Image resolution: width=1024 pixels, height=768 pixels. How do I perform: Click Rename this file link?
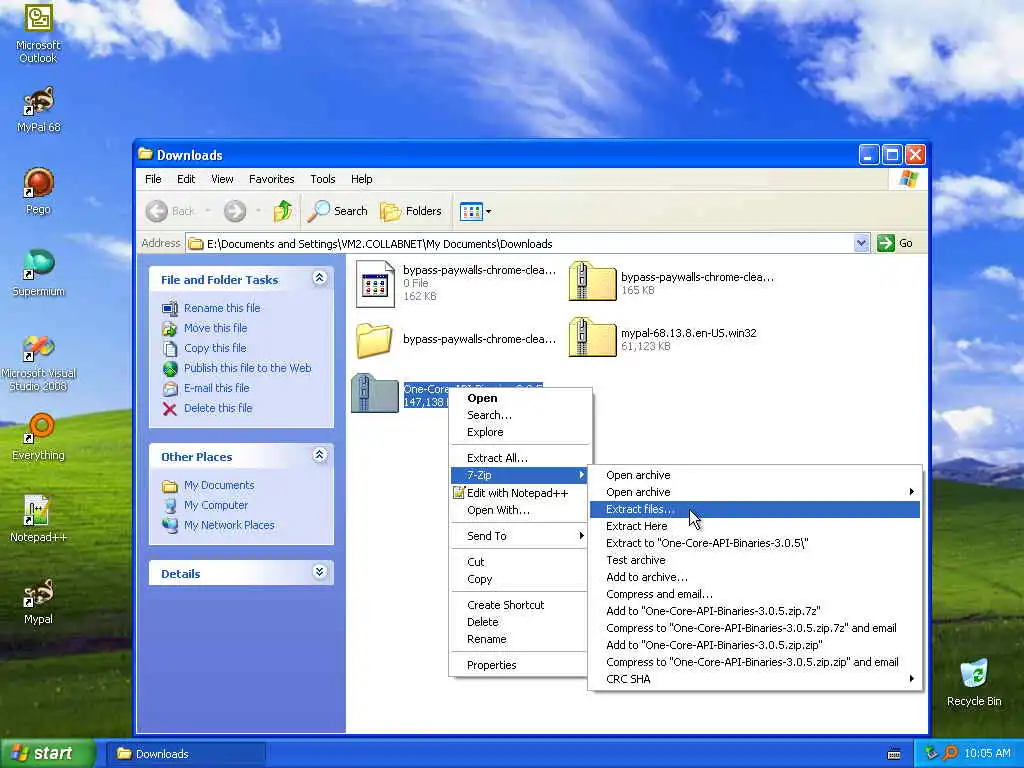pyautogui.click(x=222, y=308)
